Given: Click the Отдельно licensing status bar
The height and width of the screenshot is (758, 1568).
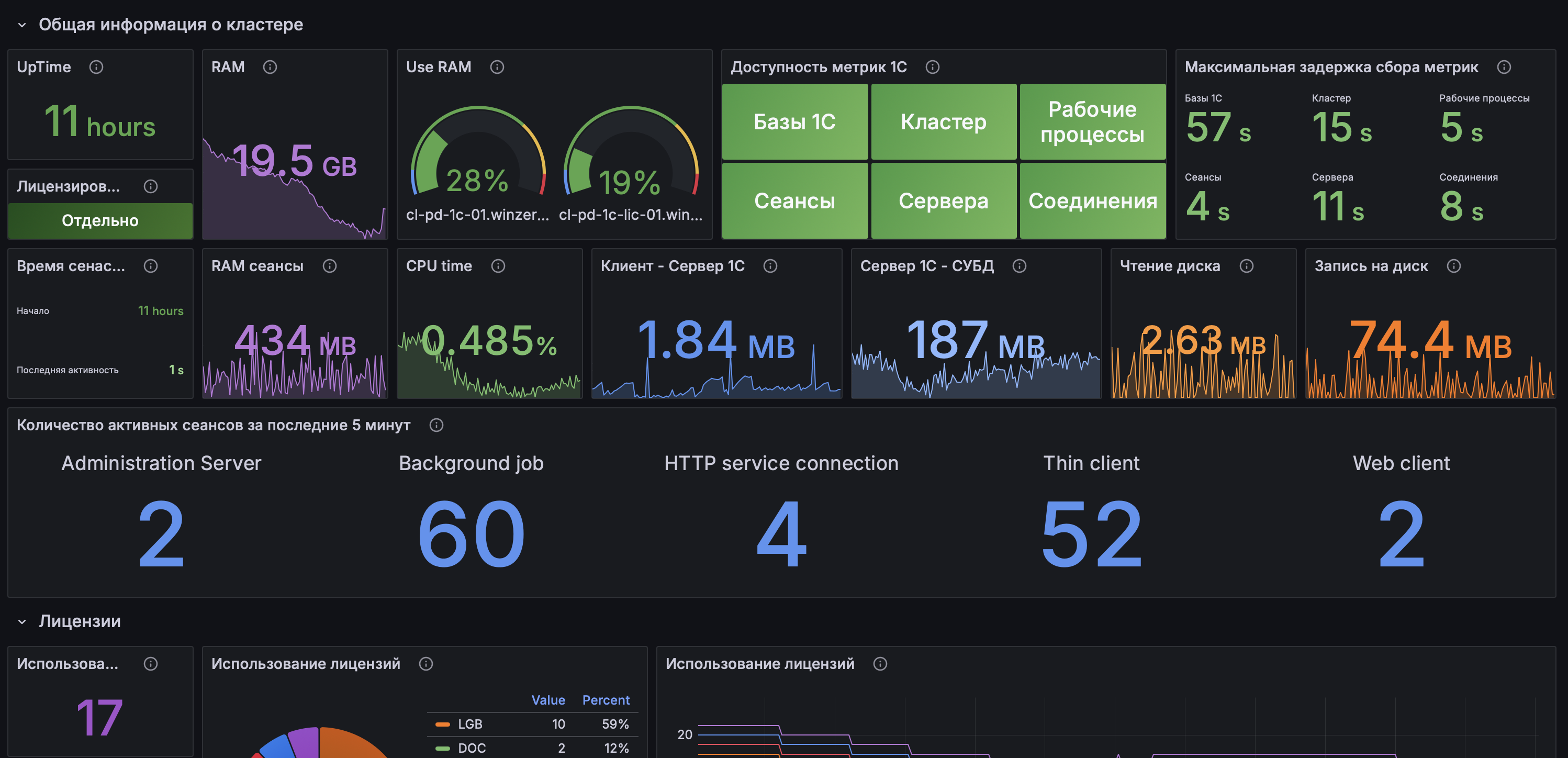Looking at the screenshot, I should click(100, 220).
